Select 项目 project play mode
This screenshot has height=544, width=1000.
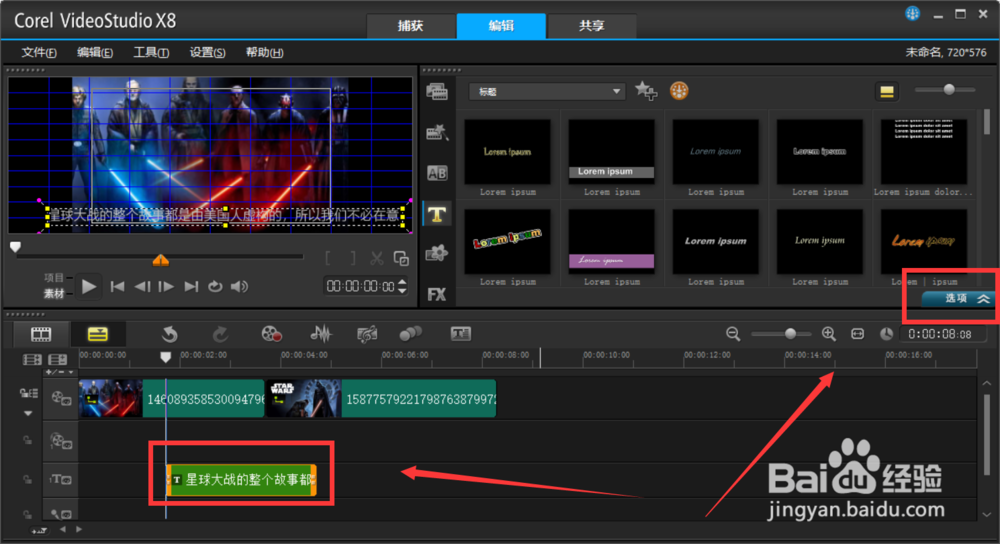click(x=54, y=277)
